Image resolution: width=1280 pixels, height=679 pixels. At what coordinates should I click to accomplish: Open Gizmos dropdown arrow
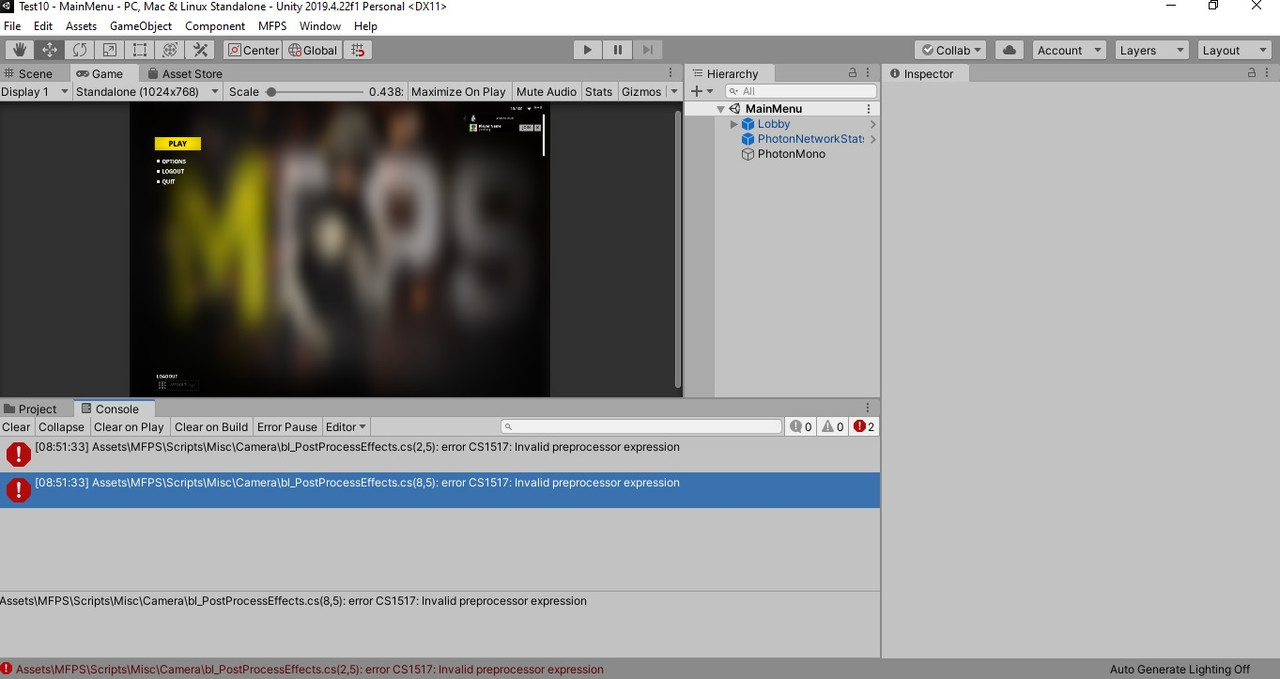click(673, 91)
